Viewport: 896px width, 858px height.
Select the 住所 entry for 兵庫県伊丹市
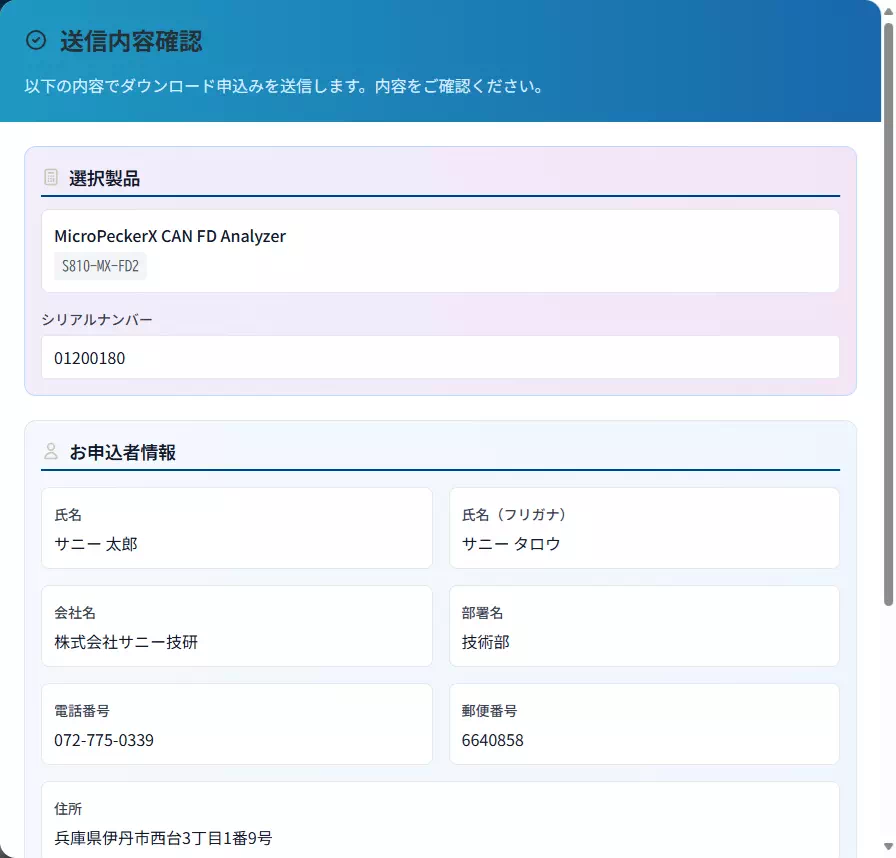440,822
